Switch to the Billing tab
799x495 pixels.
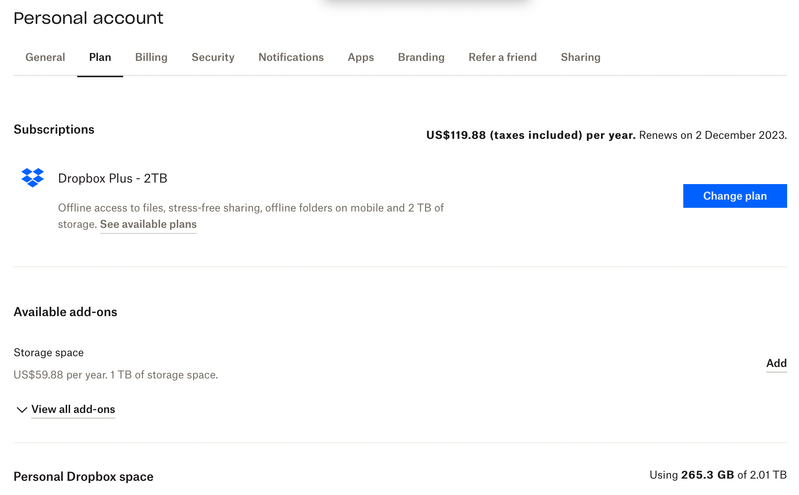click(x=151, y=58)
